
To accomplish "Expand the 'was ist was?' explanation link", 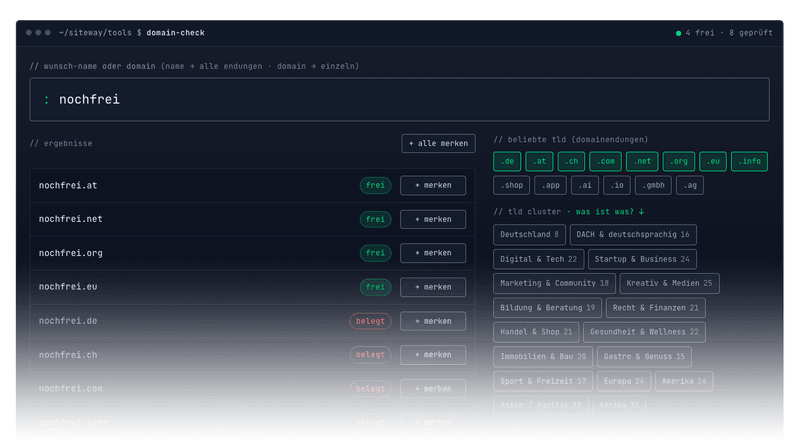I will [610, 211].
